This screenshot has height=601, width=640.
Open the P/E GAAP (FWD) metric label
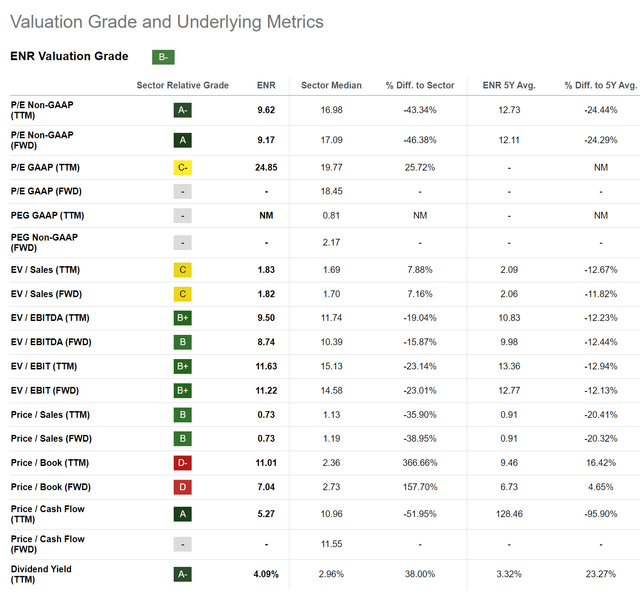pyautogui.click(x=46, y=191)
